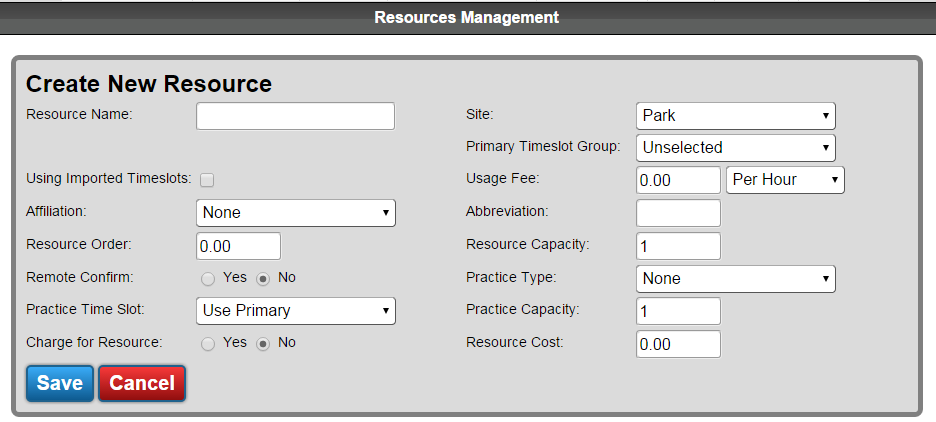Screen dimensions: 936x422
Task: Click the Resource Name text field
Action: 295,116
